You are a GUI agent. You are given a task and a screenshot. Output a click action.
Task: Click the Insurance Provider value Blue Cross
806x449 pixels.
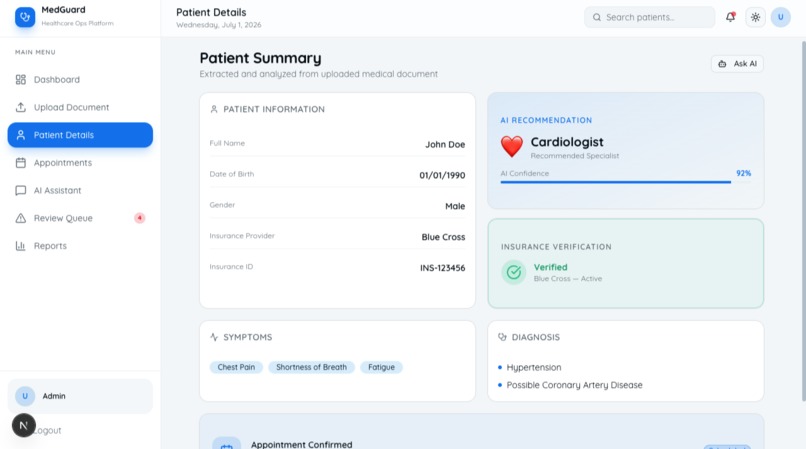click(443, 237)
